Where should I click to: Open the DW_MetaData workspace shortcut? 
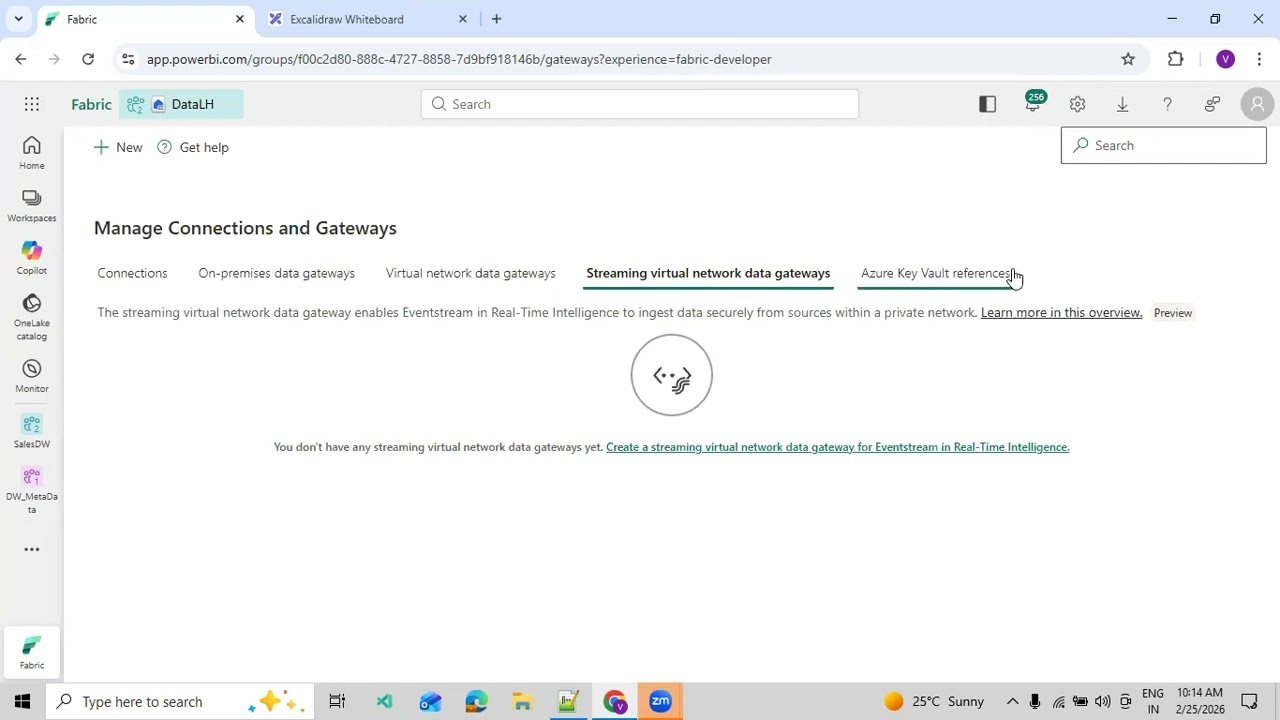pyautogui.click(x=32, y=490)
